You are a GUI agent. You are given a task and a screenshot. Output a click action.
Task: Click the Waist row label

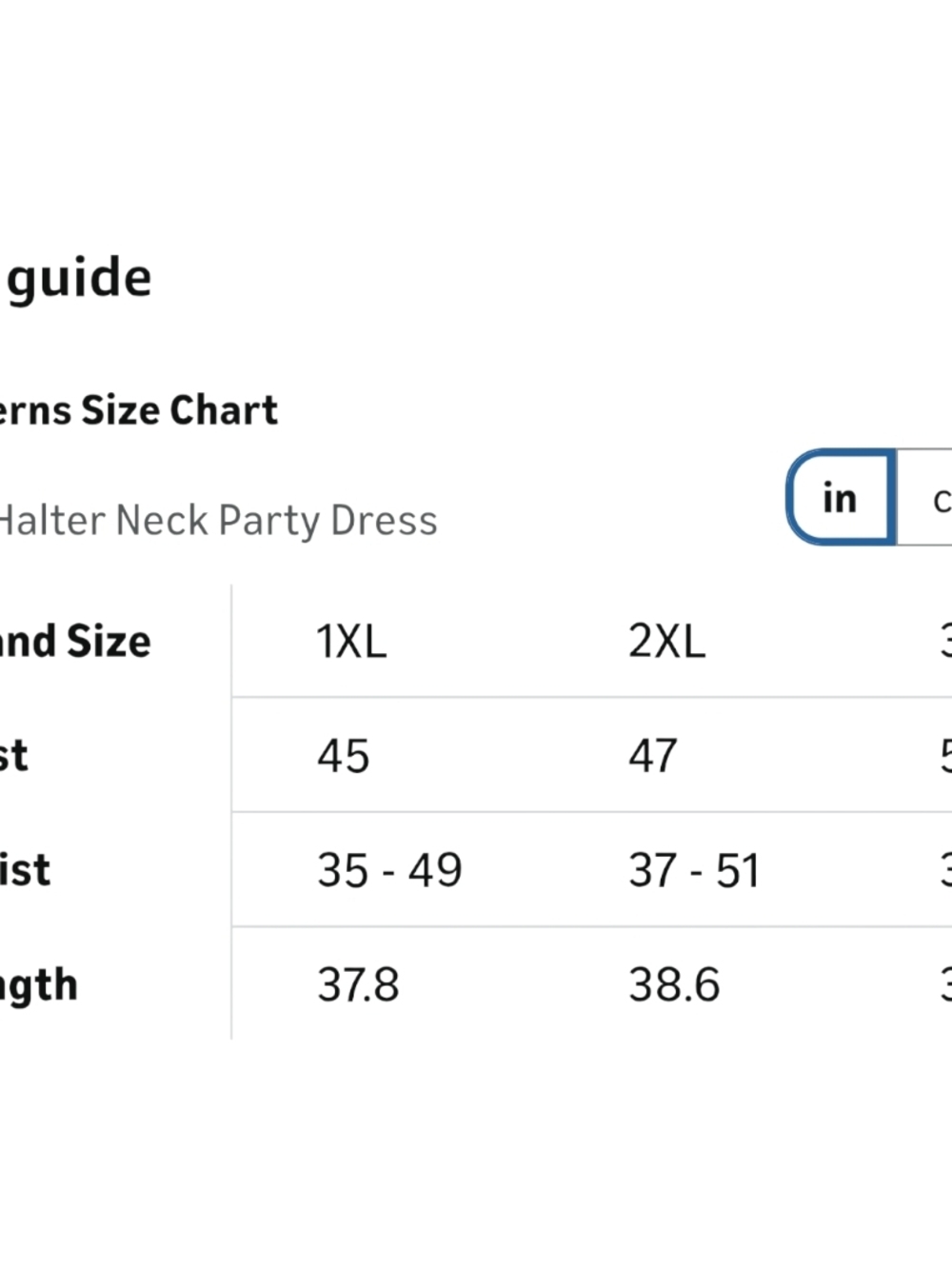click(25, 870)
